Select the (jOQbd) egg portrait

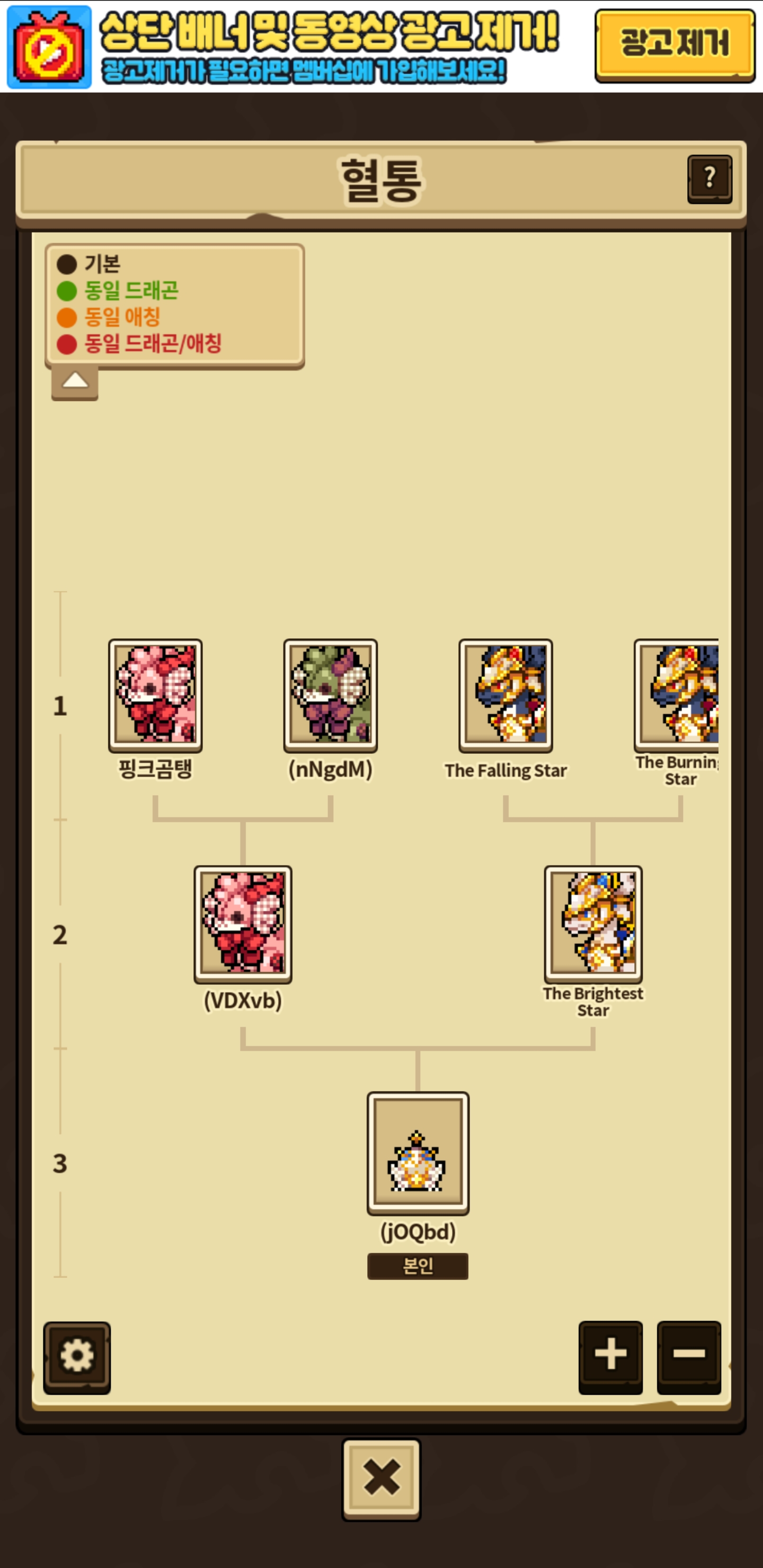pos(418,1153)
